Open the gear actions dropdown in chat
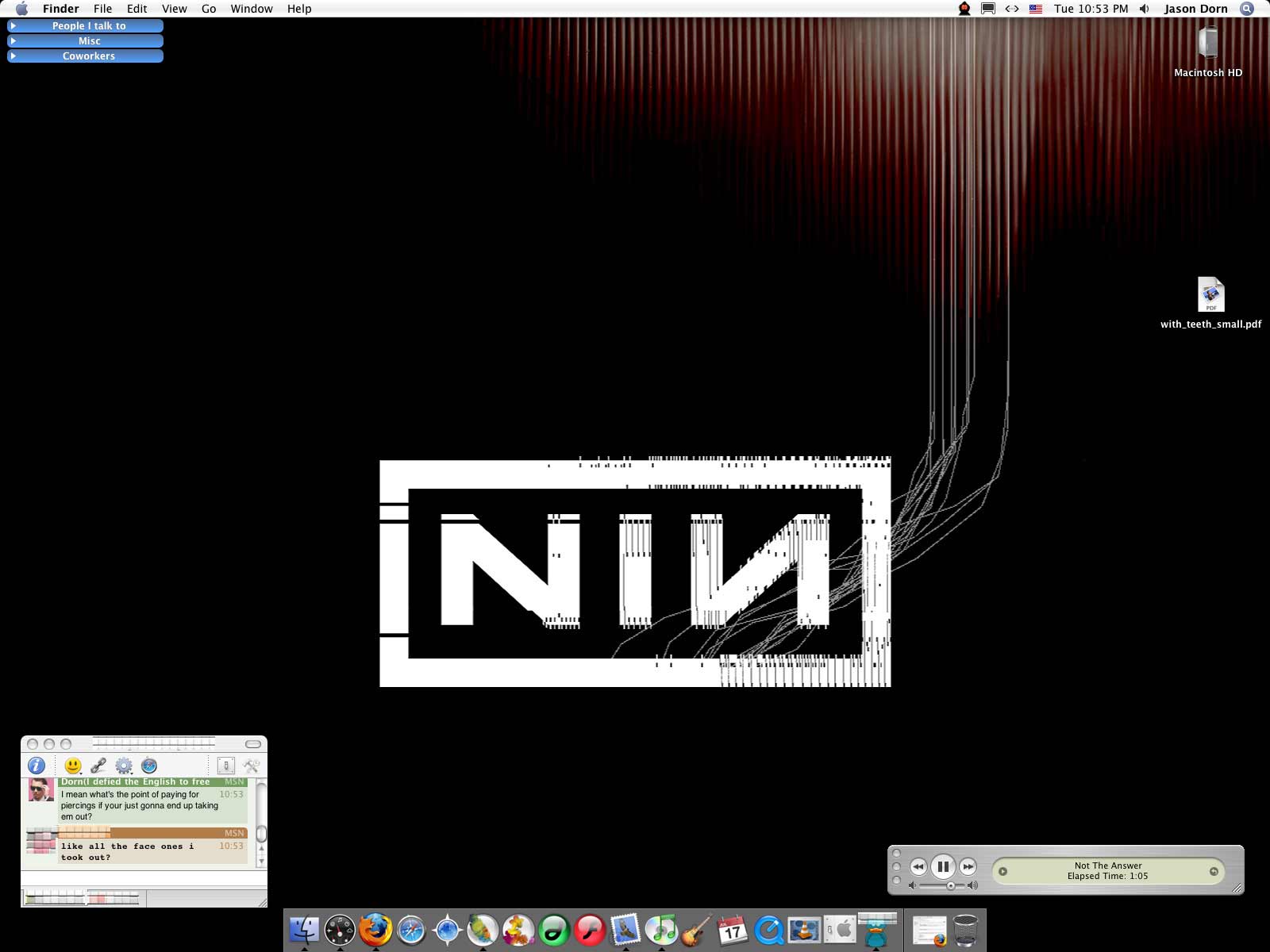This screenshot has height=952, width=1270. pos(124,766)
